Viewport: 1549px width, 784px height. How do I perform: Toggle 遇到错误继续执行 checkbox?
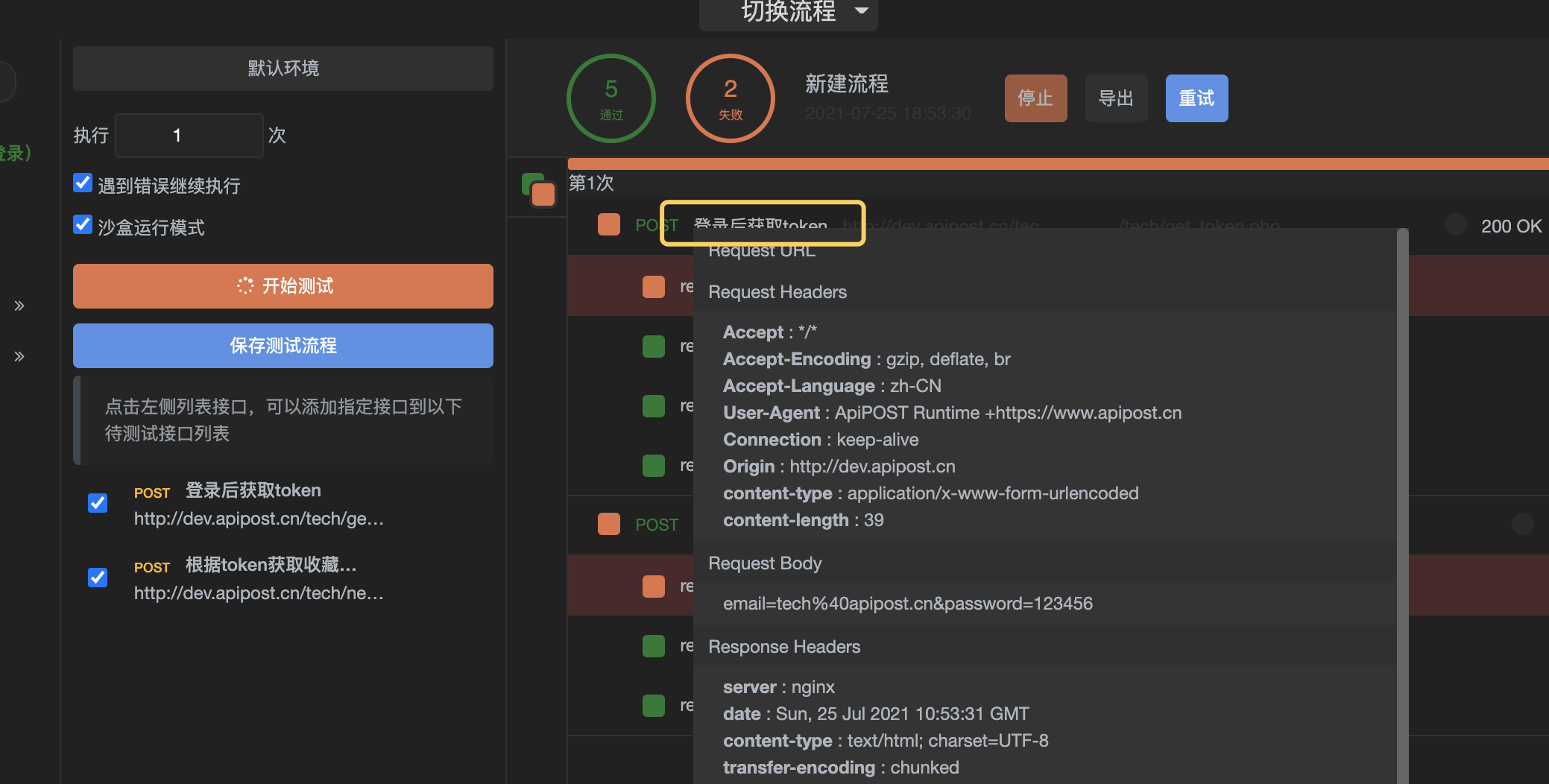point(83,183)
